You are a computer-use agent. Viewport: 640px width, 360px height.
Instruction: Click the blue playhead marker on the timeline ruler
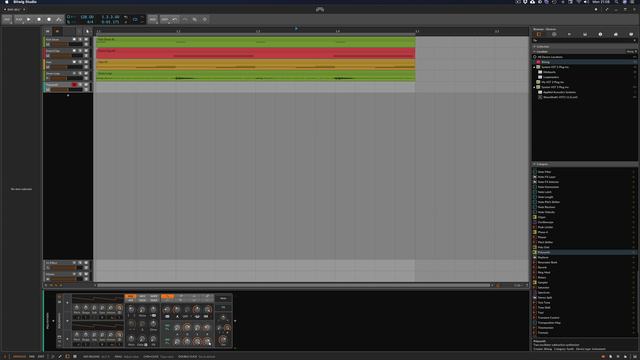(x=296, y=29)
